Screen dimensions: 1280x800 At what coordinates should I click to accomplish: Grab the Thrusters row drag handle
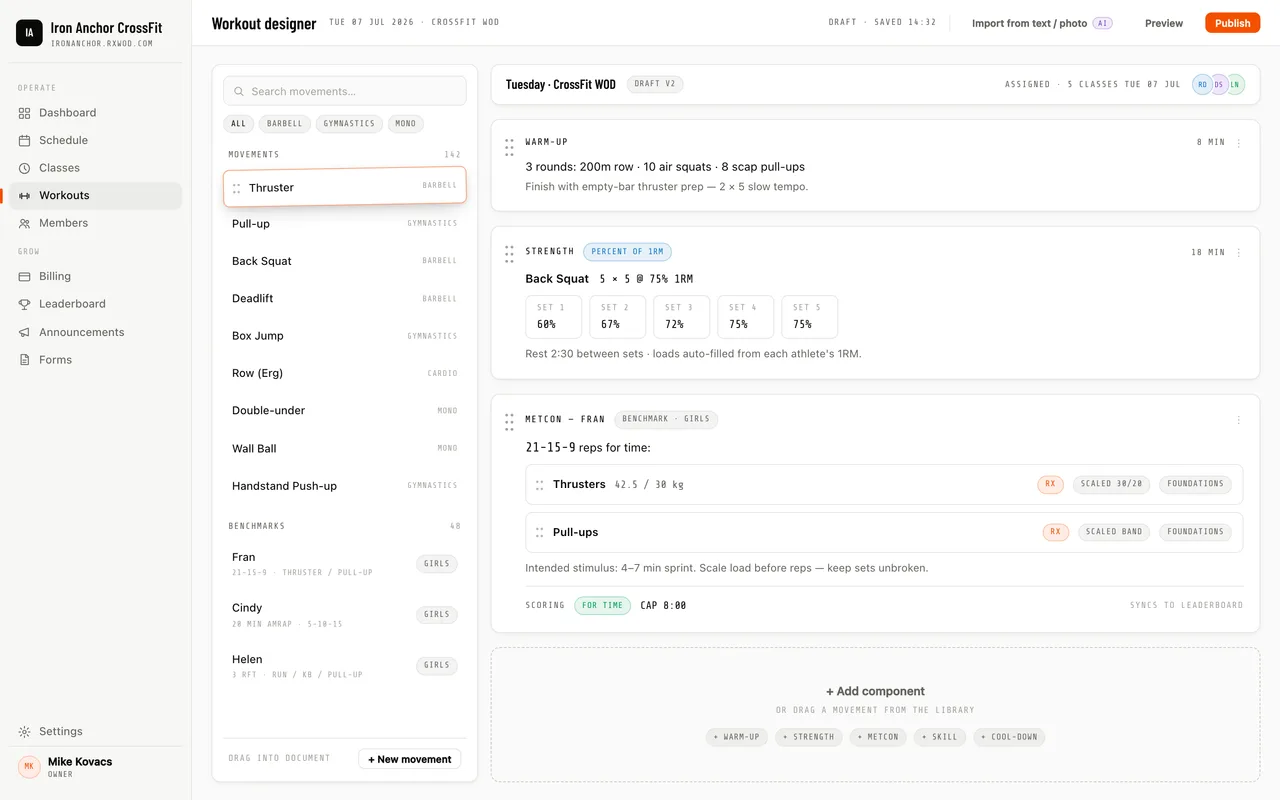tap(540, 485)
